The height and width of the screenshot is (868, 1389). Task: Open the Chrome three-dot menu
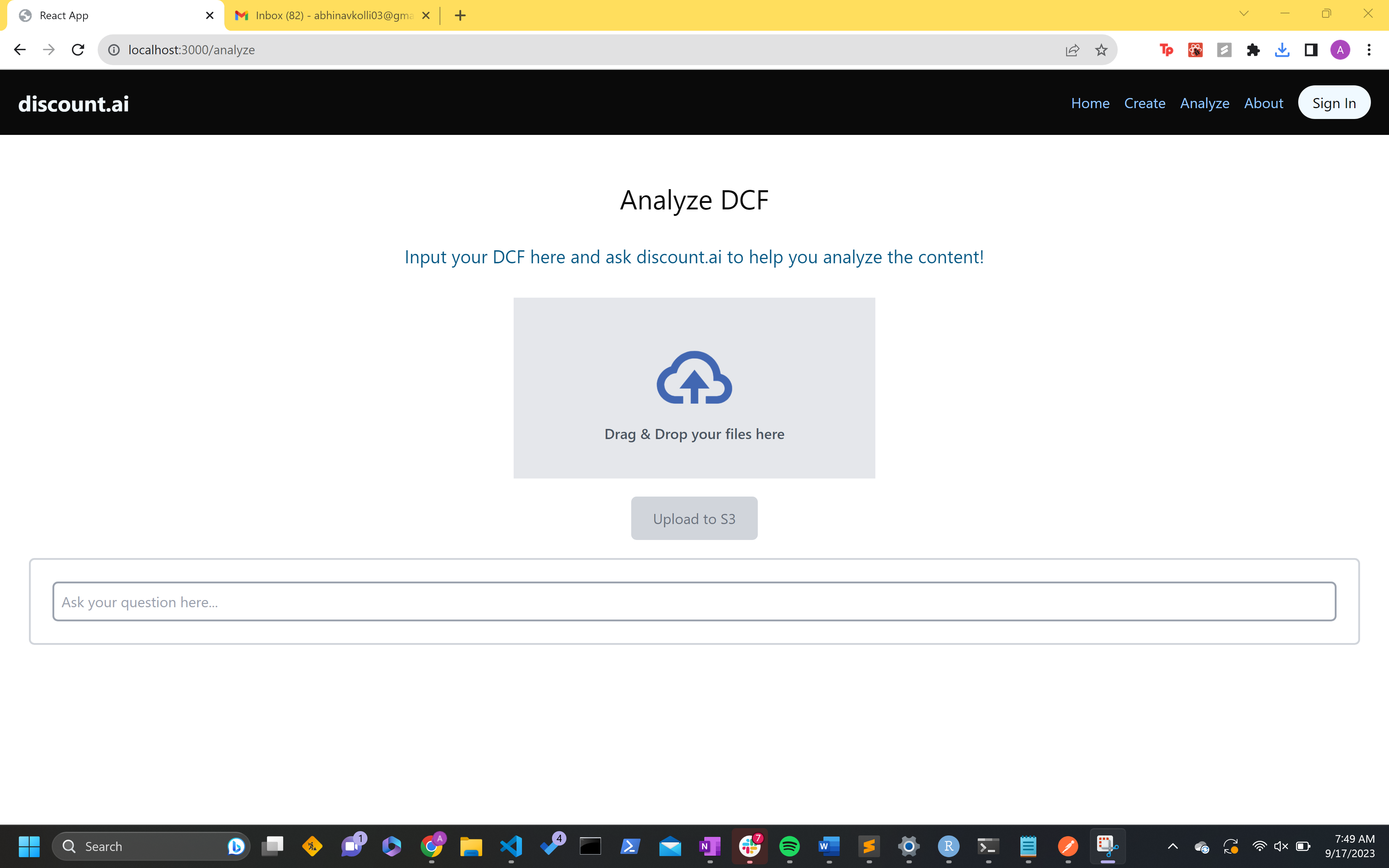coord(1369,50)
